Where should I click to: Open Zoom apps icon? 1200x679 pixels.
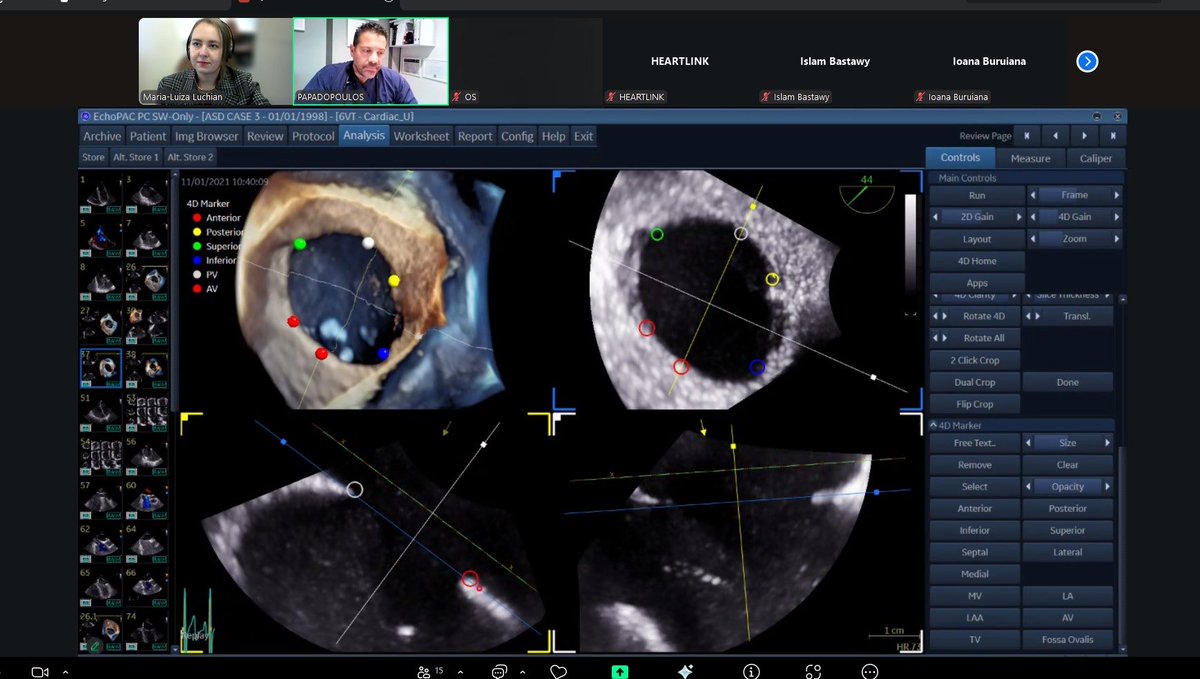(x=813, y=671)
